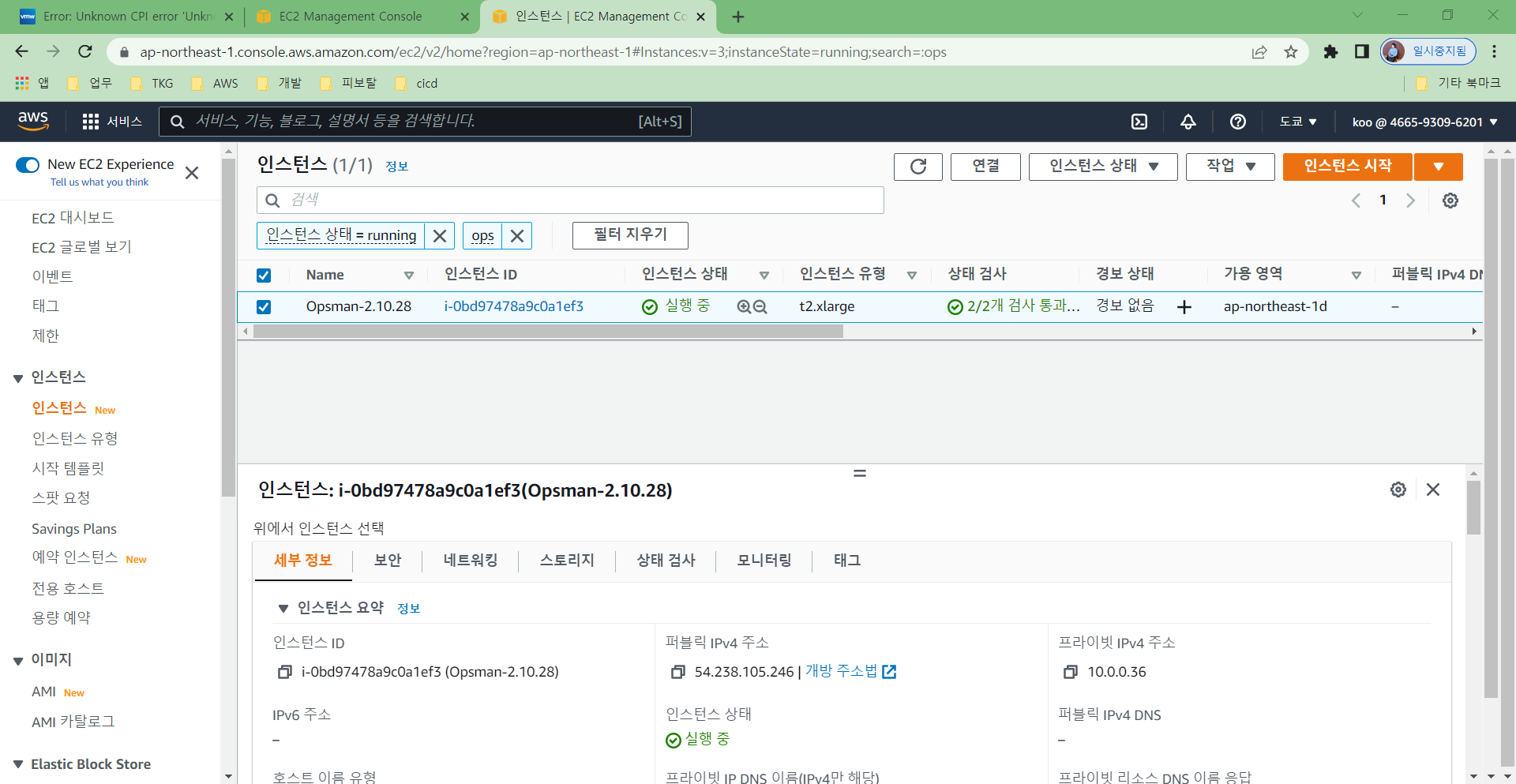Click Tell us what you think link
The image size is (1516, 784).
pos(99,182)
